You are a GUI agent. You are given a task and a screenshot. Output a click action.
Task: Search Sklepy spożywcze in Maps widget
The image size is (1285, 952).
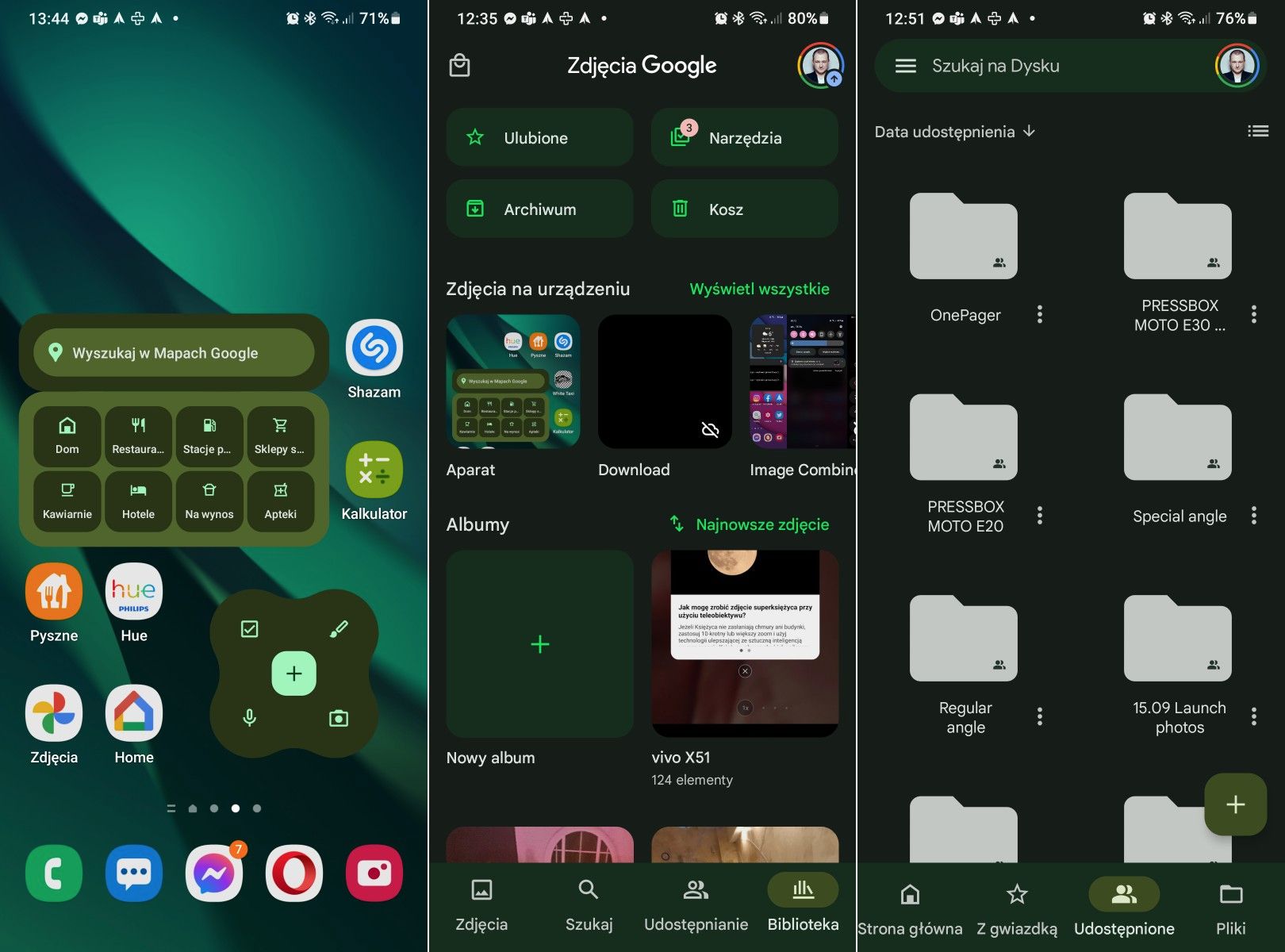pyautogui.click(x=280, y=436)
